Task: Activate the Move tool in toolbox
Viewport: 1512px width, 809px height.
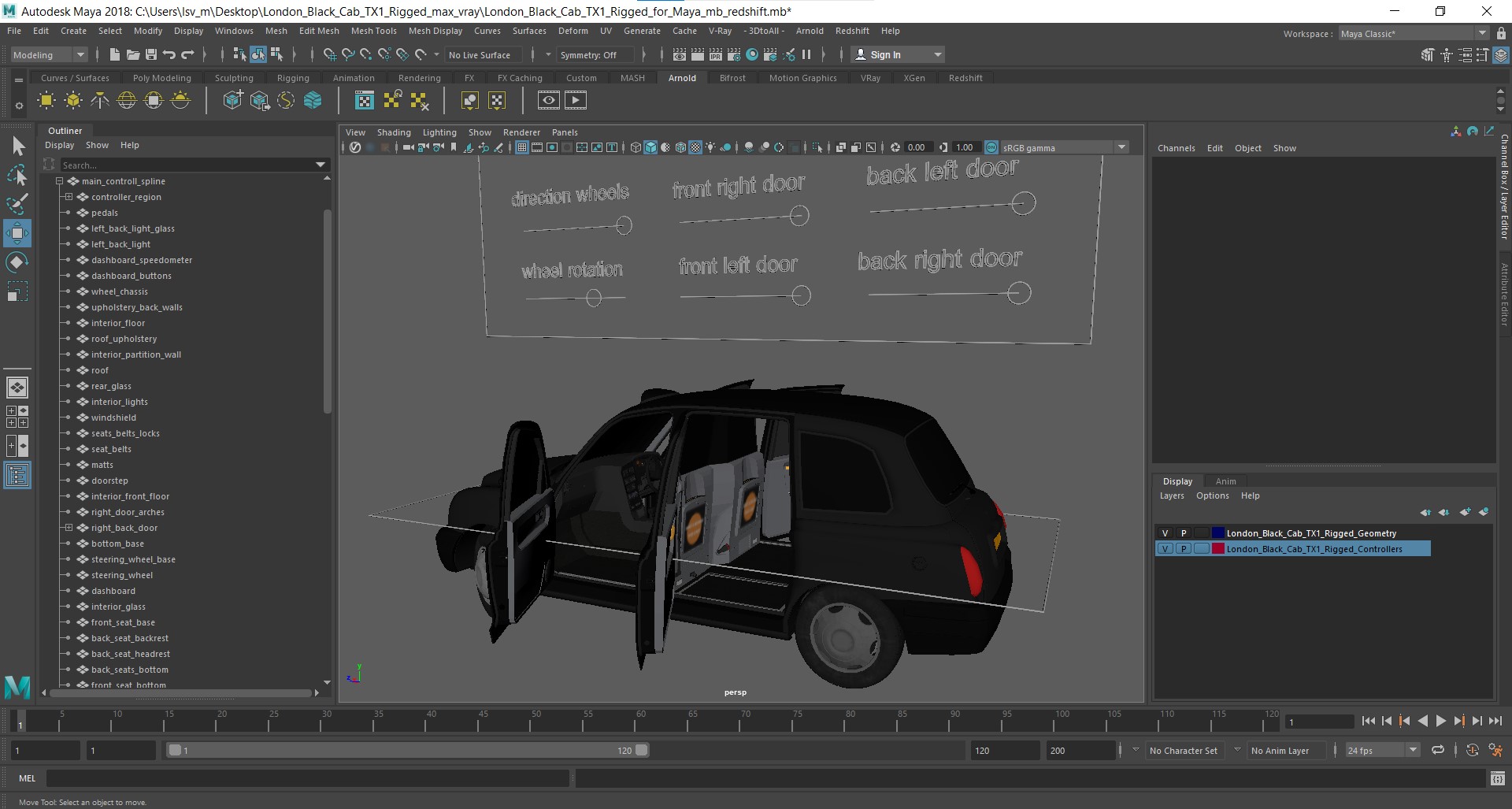Action: tap(17, 233)
